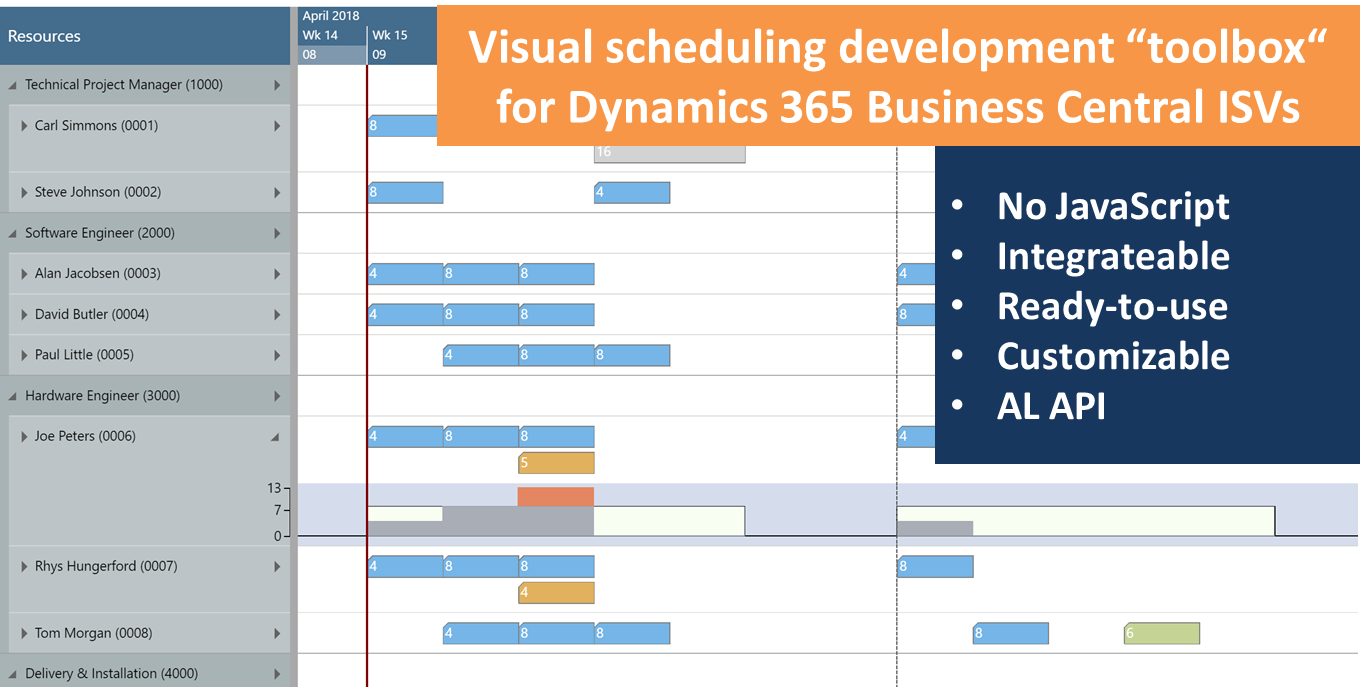1368x687 pixels.
Task: Select the orange 5 task under Joe Peters
Action: point(555,462)
